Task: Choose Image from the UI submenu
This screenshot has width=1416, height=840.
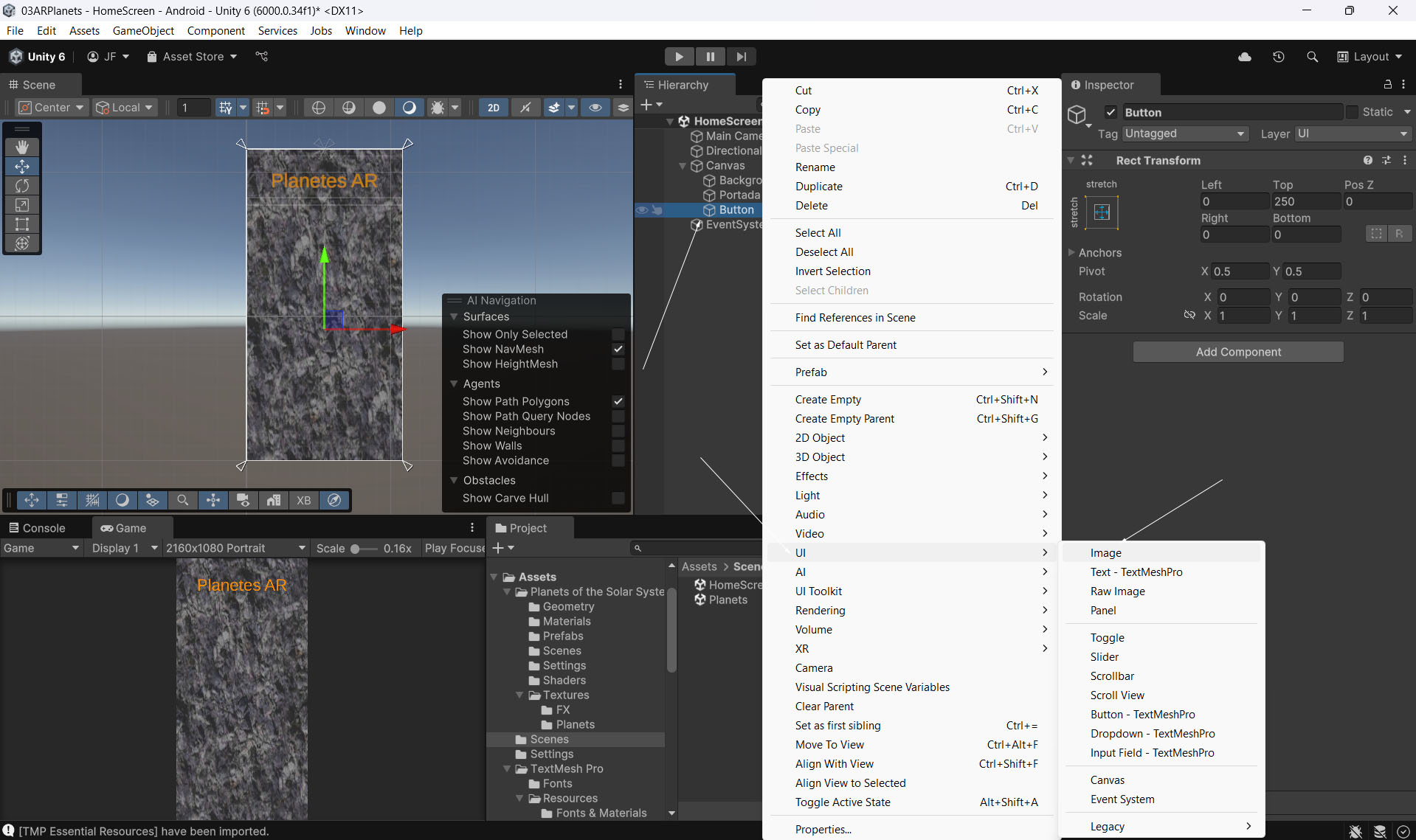Action: pyautogui.click(x=1105, y=553)
